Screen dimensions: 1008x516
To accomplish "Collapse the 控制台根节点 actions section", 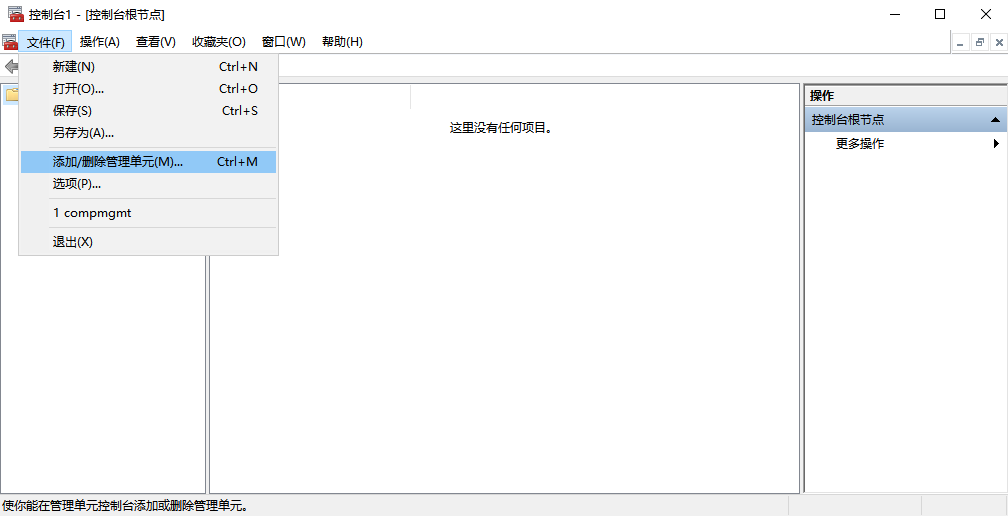I will click(x=995, y=120).
